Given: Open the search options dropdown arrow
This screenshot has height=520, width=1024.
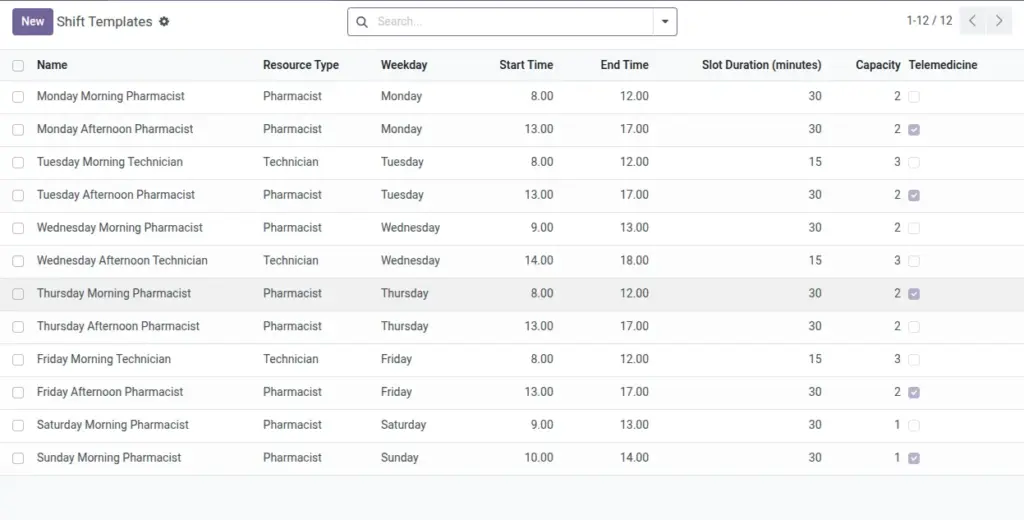Looking at the screenshot, I should coord(665,22).
